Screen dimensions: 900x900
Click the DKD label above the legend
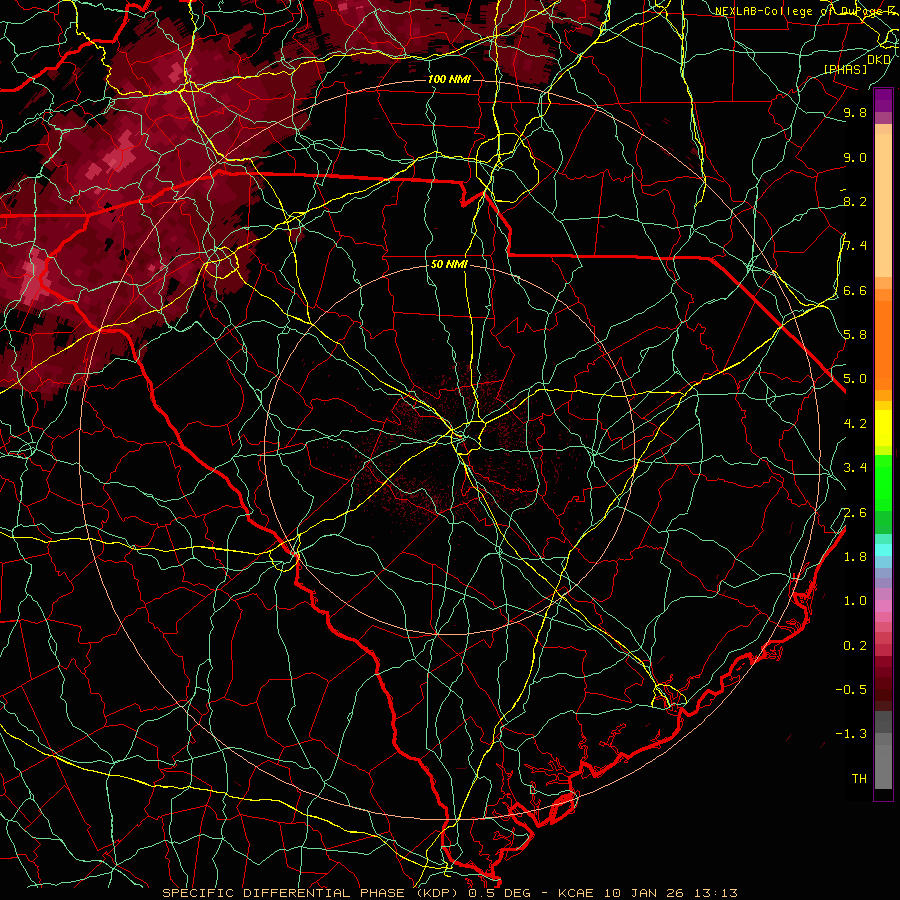878,60
